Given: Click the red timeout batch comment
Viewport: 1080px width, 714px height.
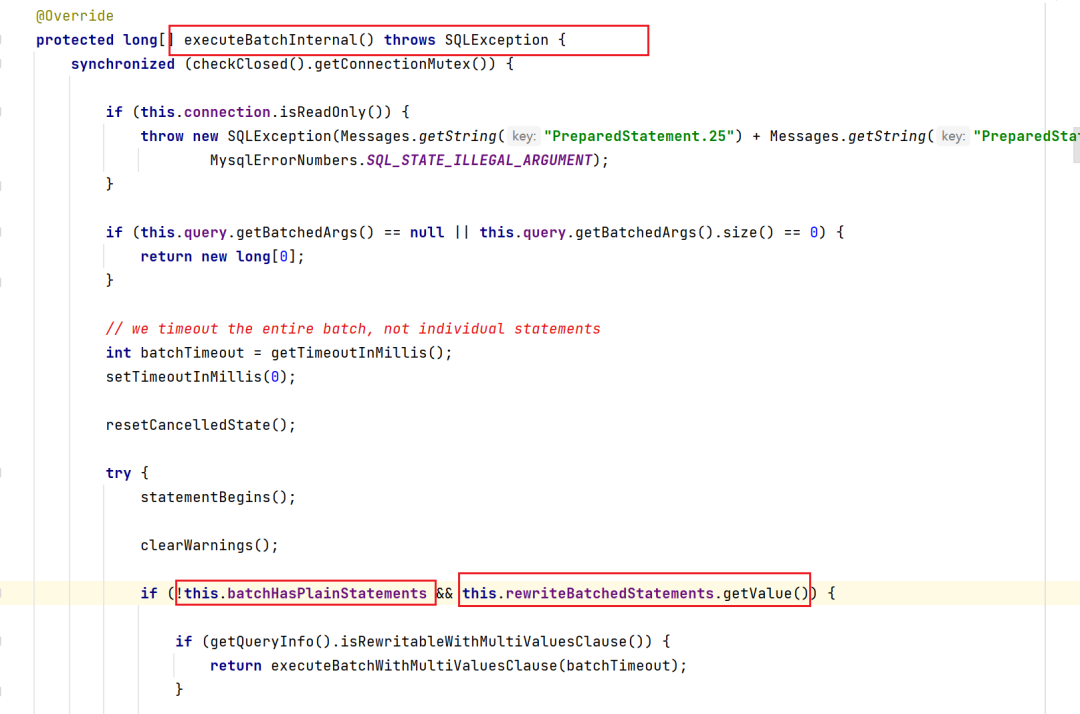Looking at the screenshot, I should (353, 329).
